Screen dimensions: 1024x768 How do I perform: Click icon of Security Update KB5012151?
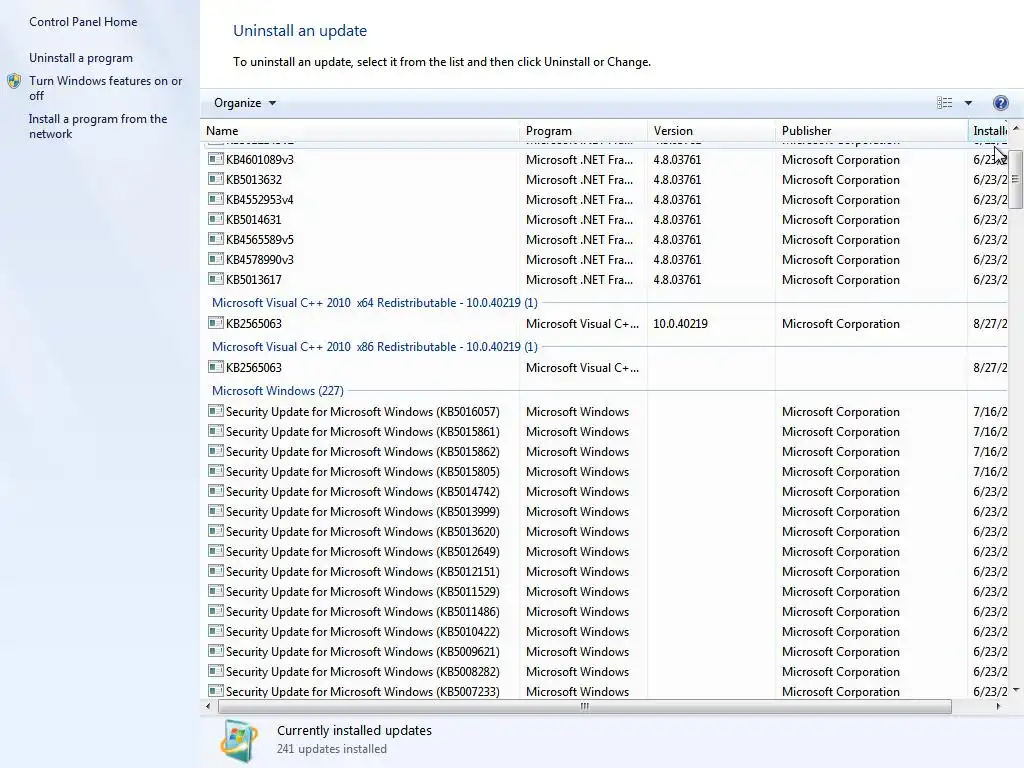point(216,571)
